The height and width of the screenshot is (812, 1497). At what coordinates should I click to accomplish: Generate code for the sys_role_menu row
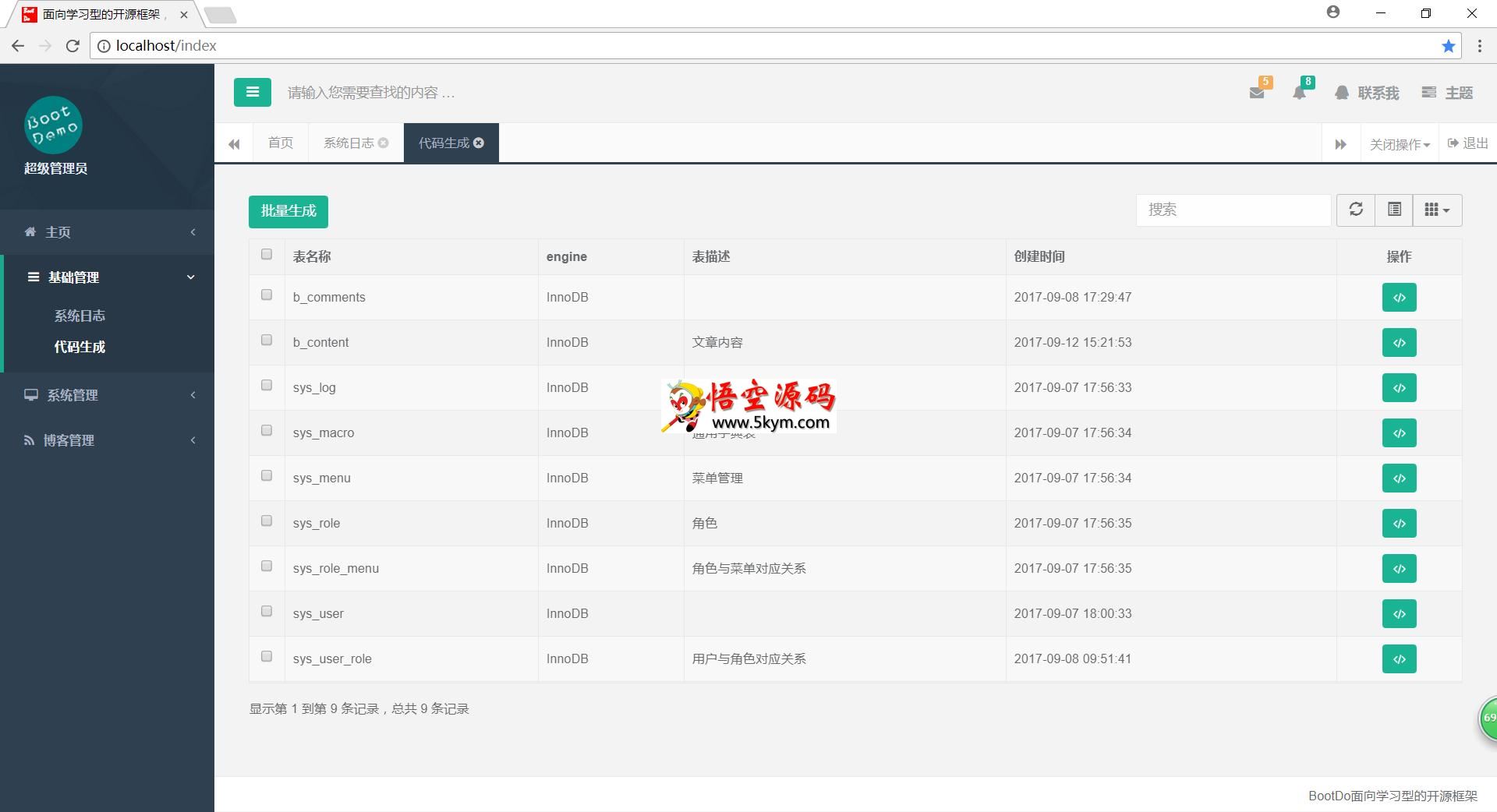click(1399, 568)
